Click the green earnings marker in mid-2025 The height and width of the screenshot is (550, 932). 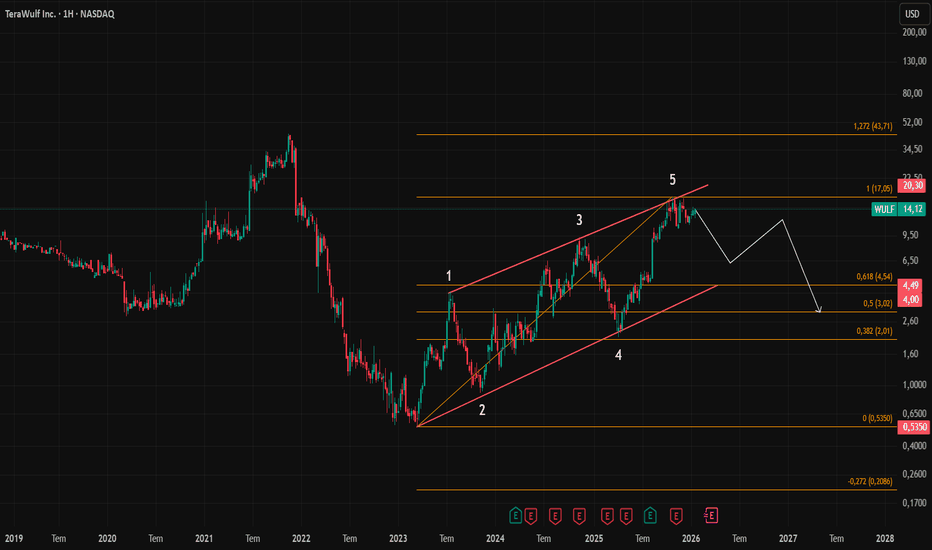coord(650,516)
